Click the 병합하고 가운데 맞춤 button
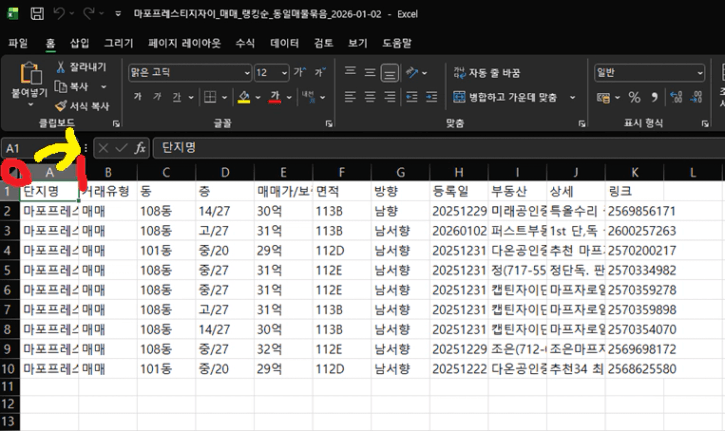Image resolution: width=725 pixels, height=431 pixels. (504, 97)
